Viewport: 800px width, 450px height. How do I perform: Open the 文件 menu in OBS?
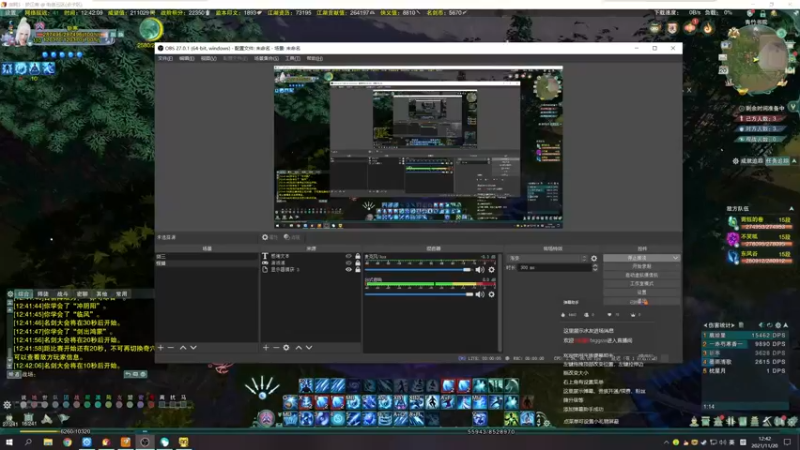click(165, 59)
